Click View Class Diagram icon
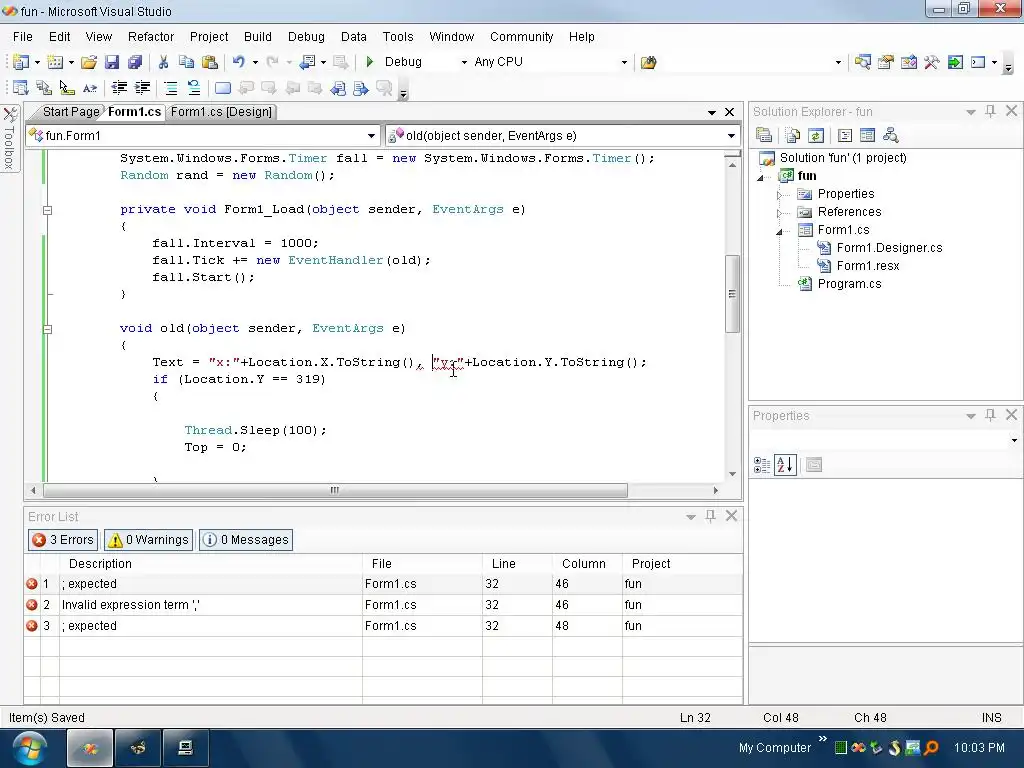The height and width of the screenshot is (768, 1024). (x=890, y=135)
